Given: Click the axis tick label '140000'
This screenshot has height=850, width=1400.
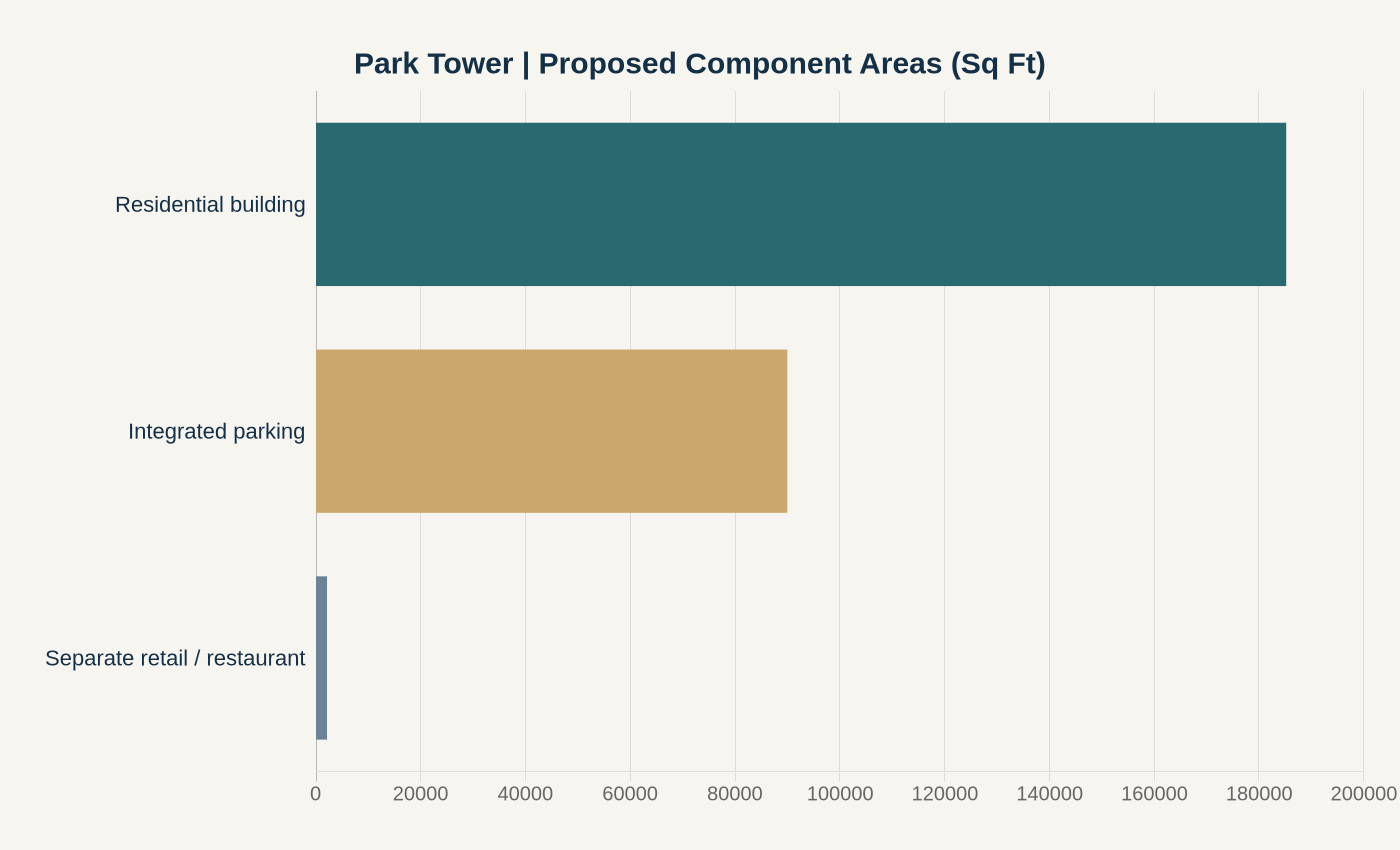Looking at the screenshot, I should click(1049, 794).
